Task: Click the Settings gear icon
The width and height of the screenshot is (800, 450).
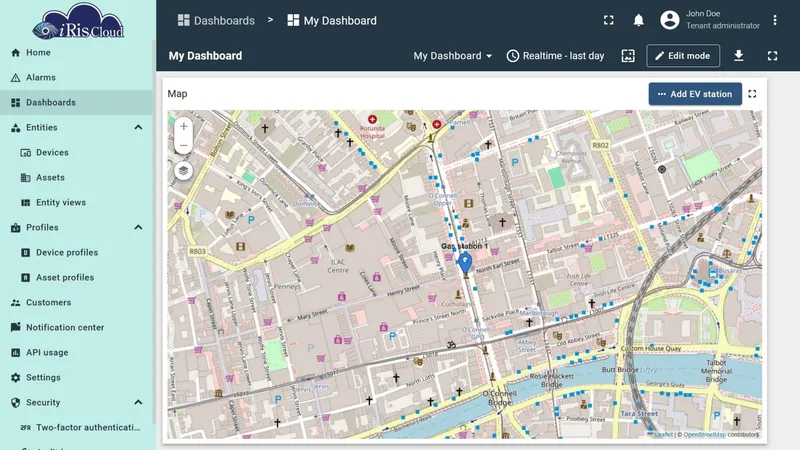Action: tap(15, 378)
